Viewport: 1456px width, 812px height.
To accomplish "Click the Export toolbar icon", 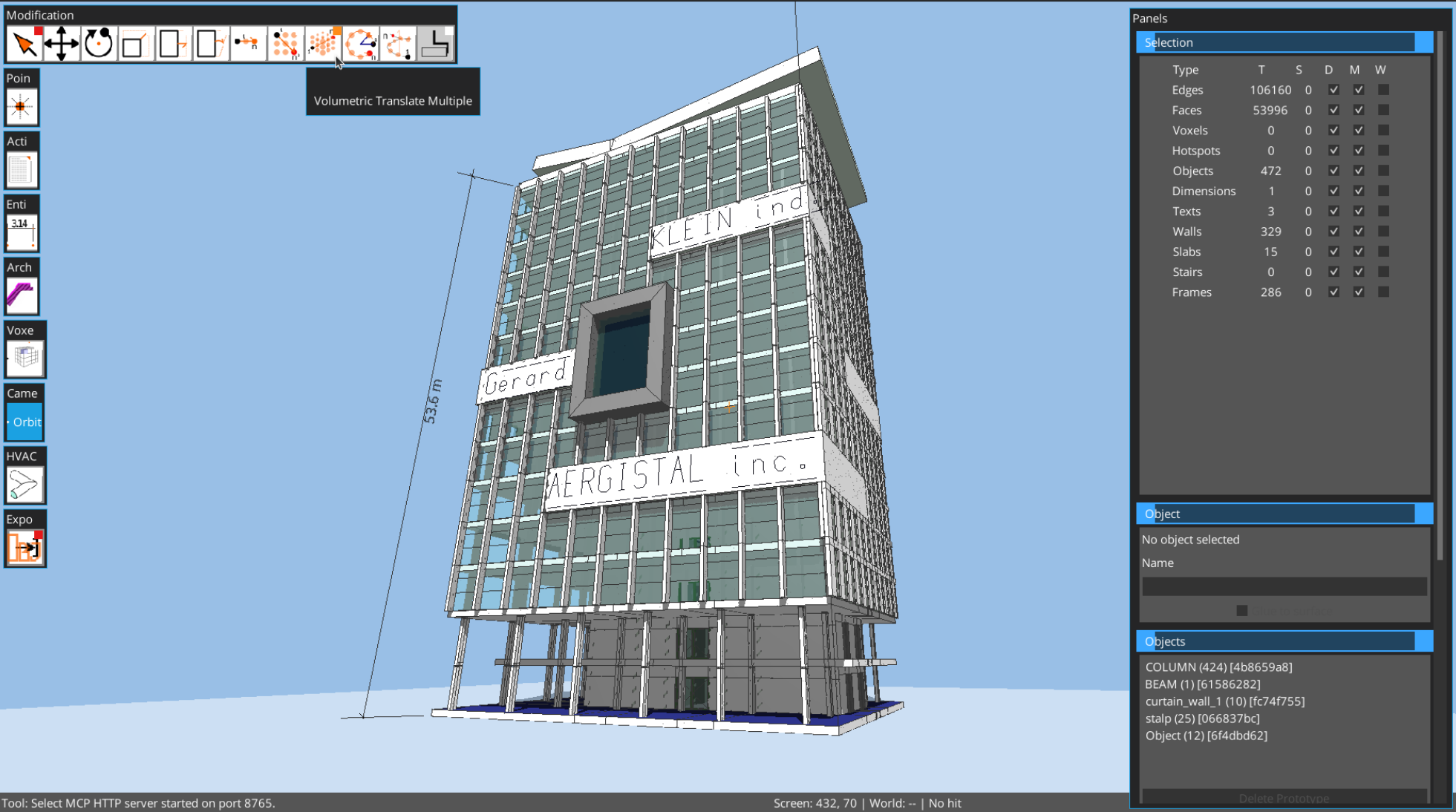I will [x=25, y=549].
